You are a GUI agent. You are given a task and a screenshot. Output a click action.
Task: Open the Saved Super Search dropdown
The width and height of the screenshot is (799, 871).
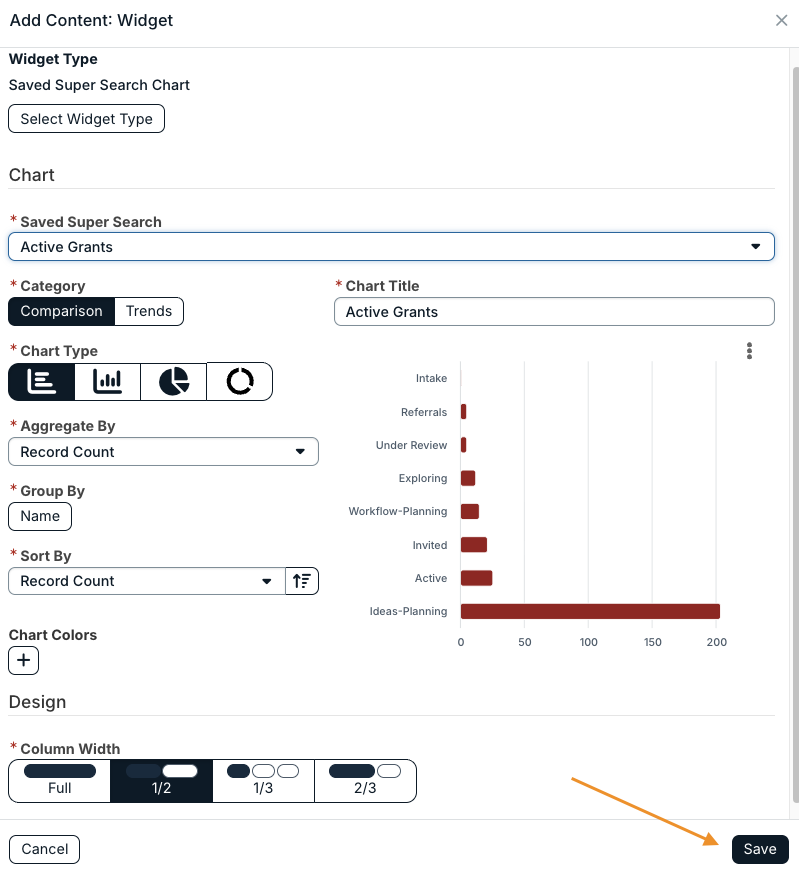(x=391, y=247)
